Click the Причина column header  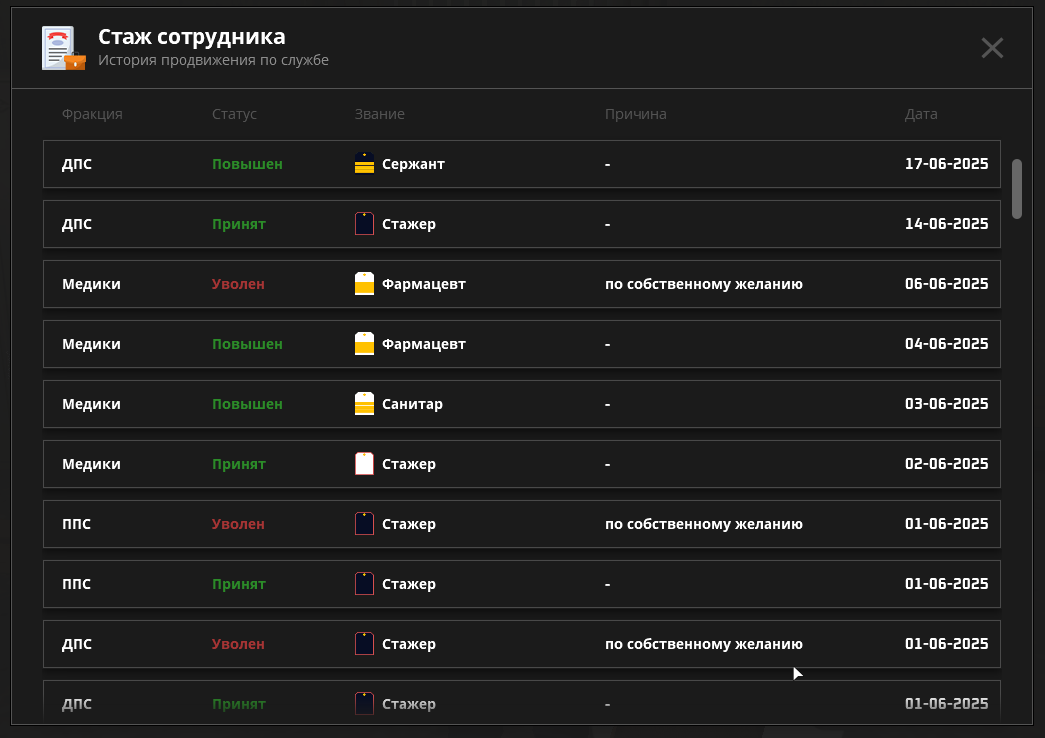[x=635, y=114]
